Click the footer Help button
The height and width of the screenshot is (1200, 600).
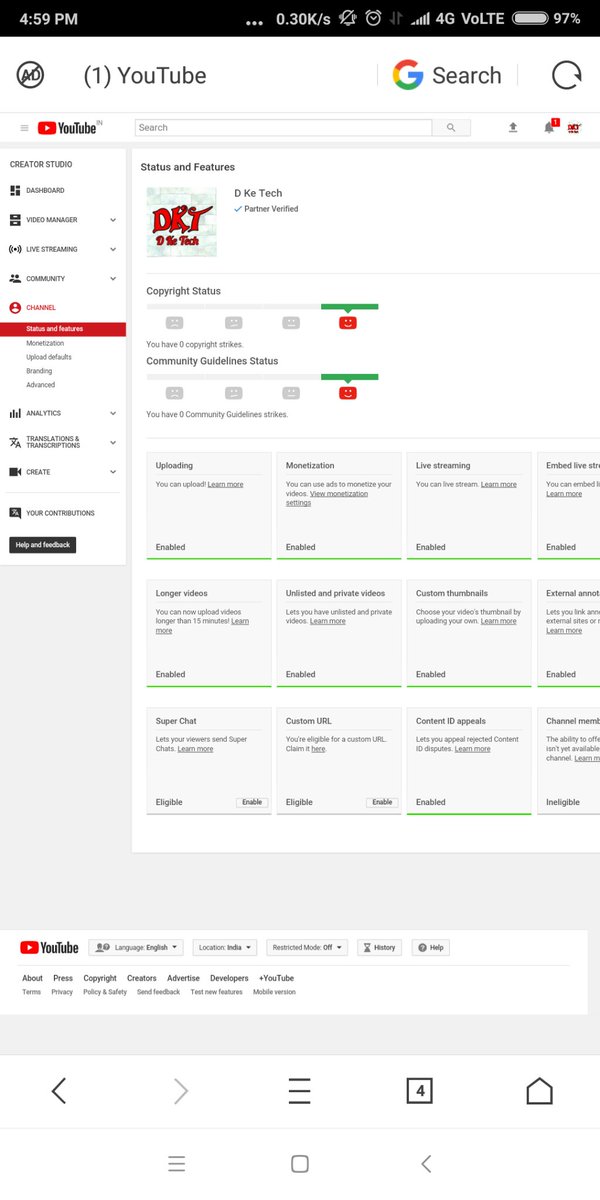click(431, 947)
